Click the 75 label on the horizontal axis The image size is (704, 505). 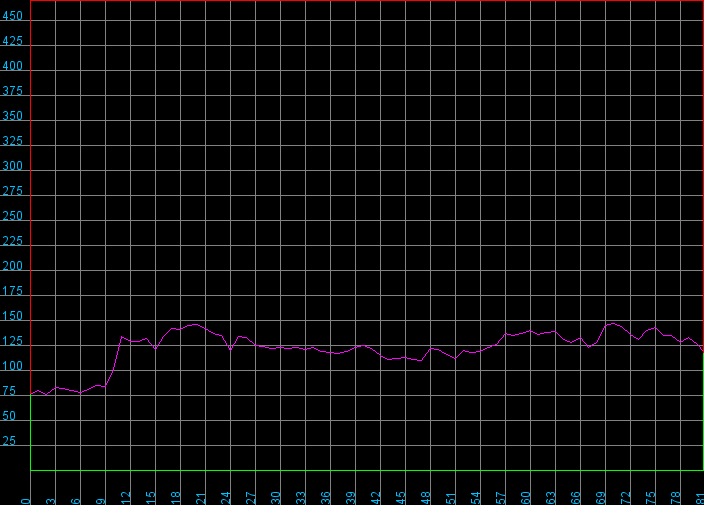pyautogui.click(x=651, y=498)
